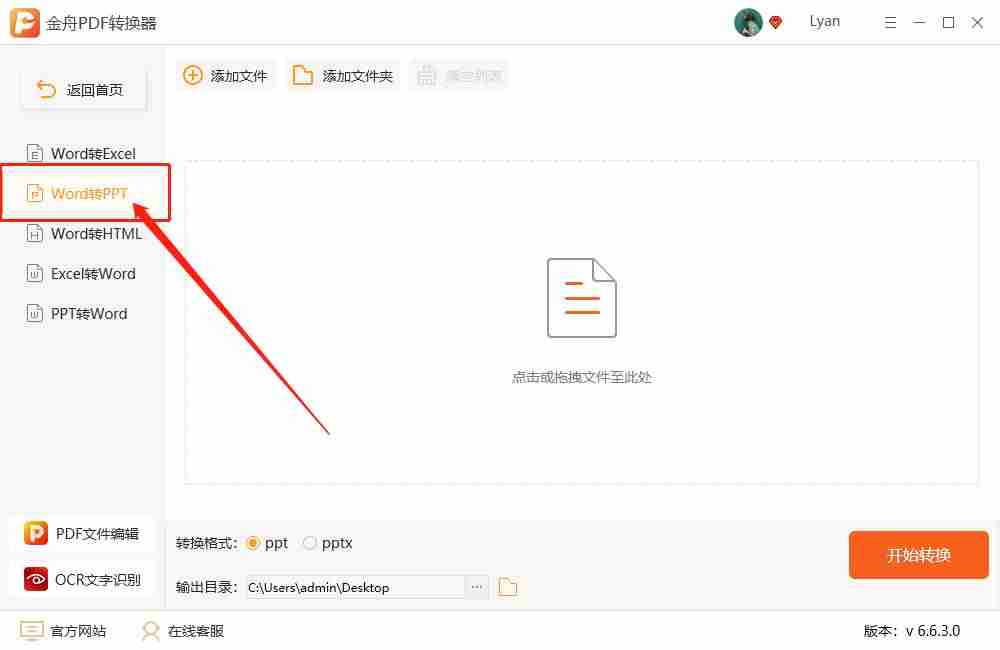Viewport: 1000px width, 650px height.
Task: Select PPT转Word in sidebar
Action: tap(77, 314)
